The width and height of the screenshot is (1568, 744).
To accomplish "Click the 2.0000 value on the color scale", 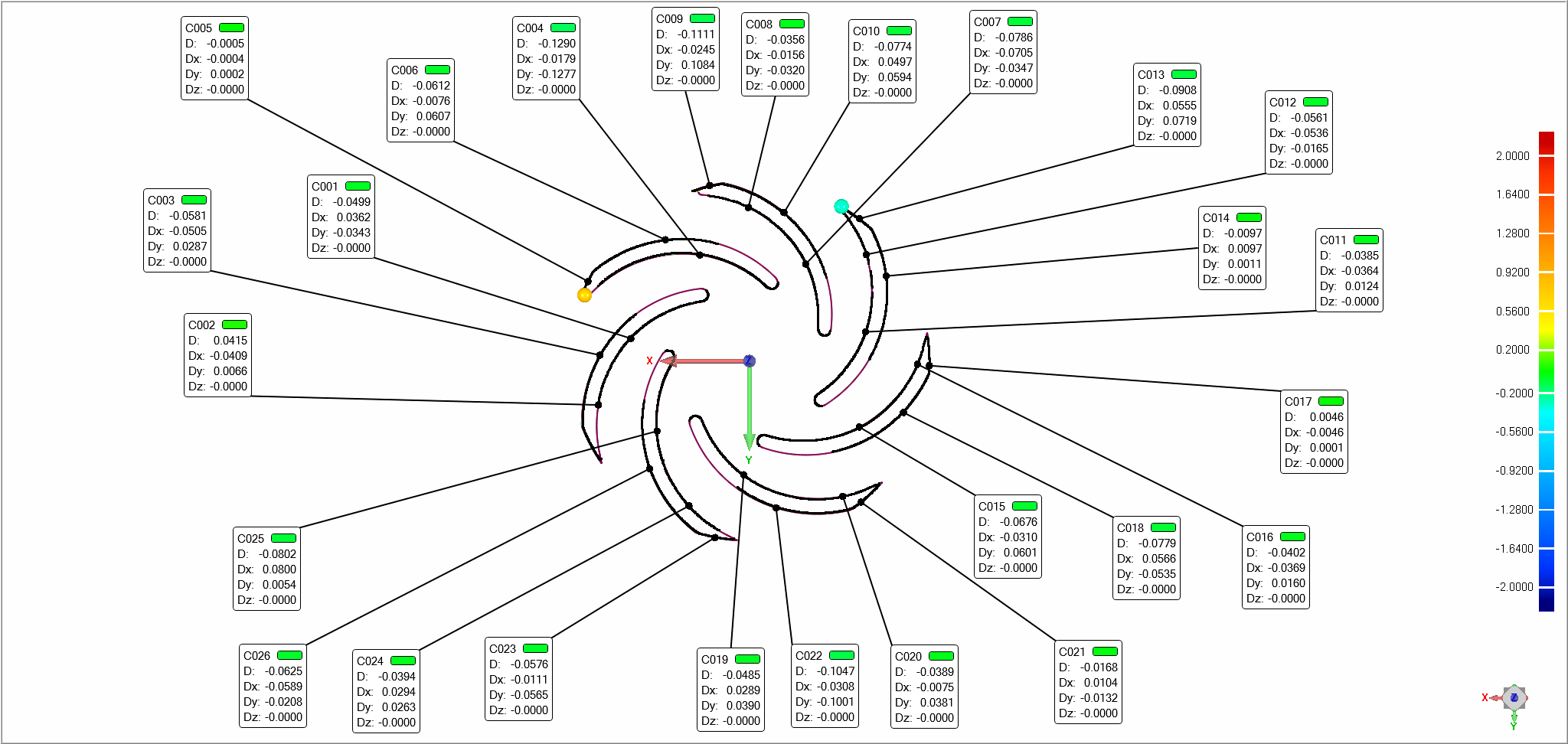I will 1512,156.
